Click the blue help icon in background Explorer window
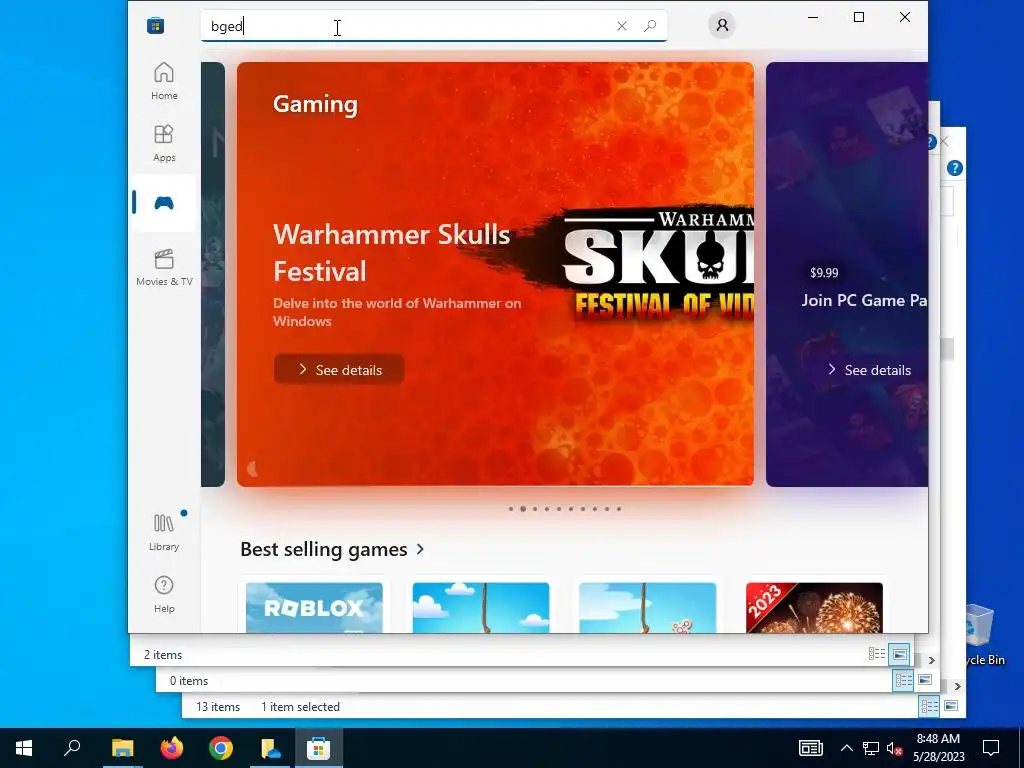Viewport: 1024px width, 768px height. point(954,168)
